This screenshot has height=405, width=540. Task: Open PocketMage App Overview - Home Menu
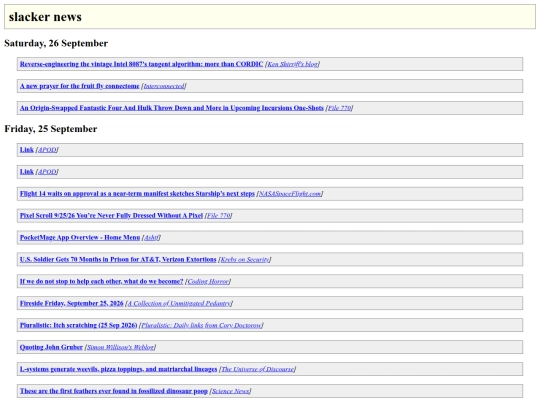[80, 238]
